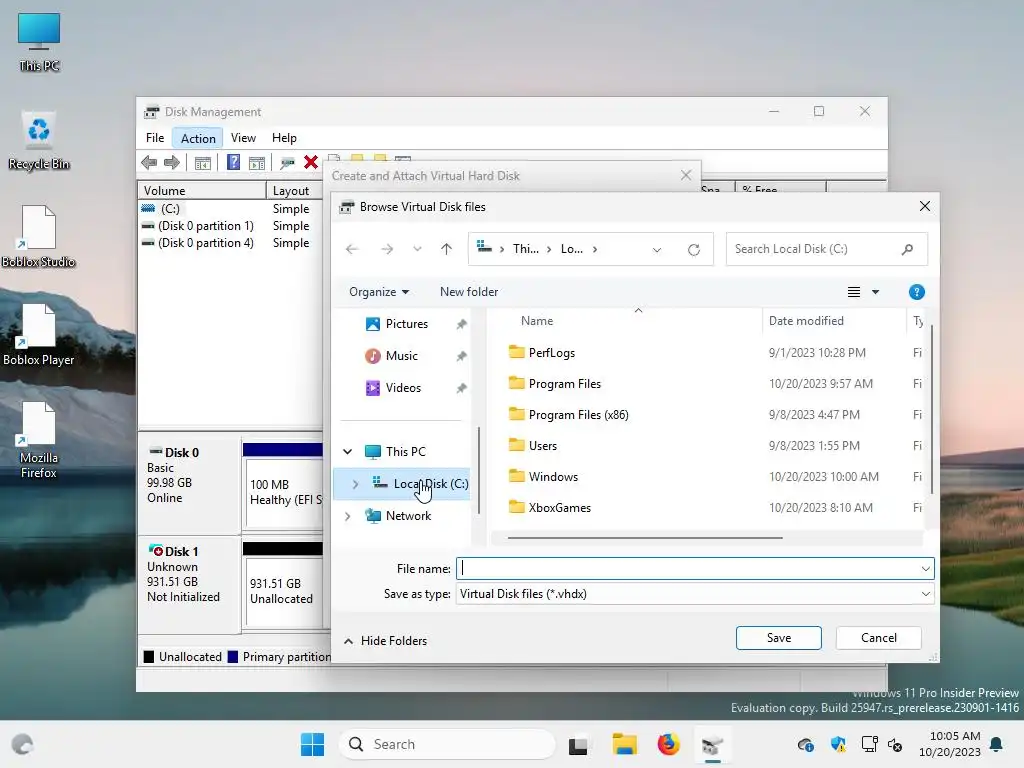The image size is (1024, 768).
Task: Select the This PC desktop icon
Action: click(x=39, y=42)
